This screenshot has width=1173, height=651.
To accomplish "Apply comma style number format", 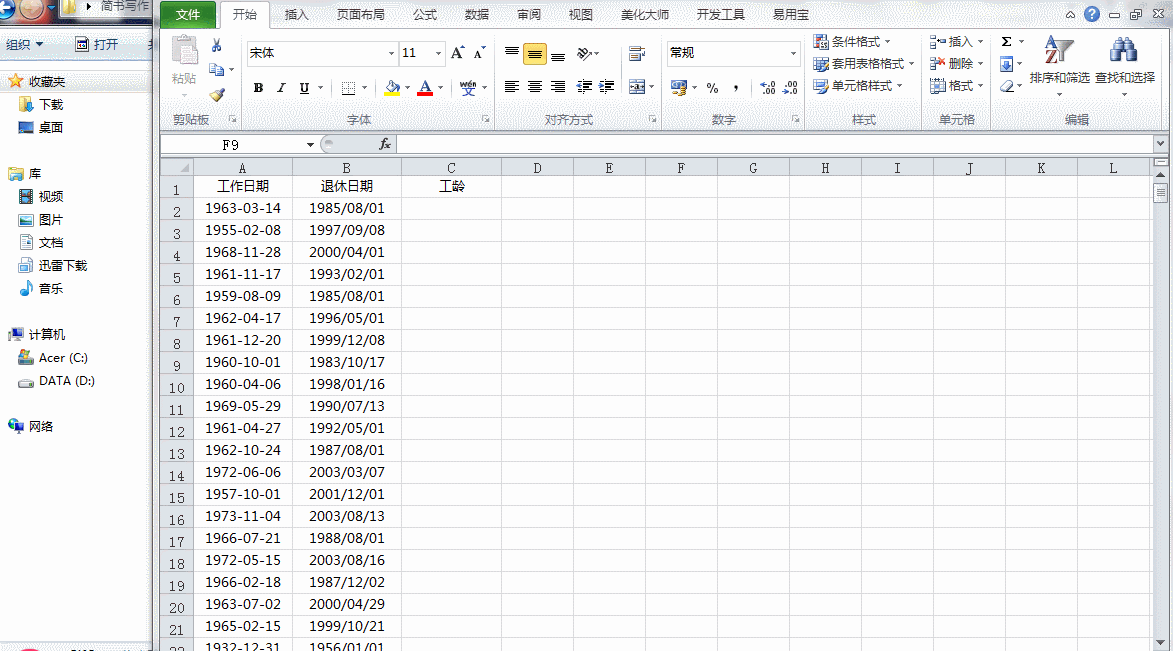I will point(736,88).
